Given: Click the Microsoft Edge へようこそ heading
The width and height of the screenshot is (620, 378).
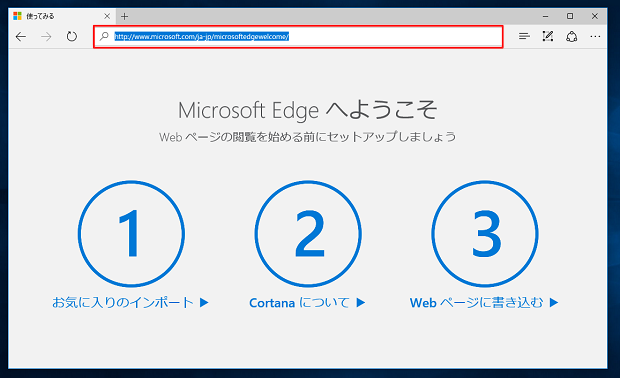Looking at the screenshot, I should tap(308, 110).
